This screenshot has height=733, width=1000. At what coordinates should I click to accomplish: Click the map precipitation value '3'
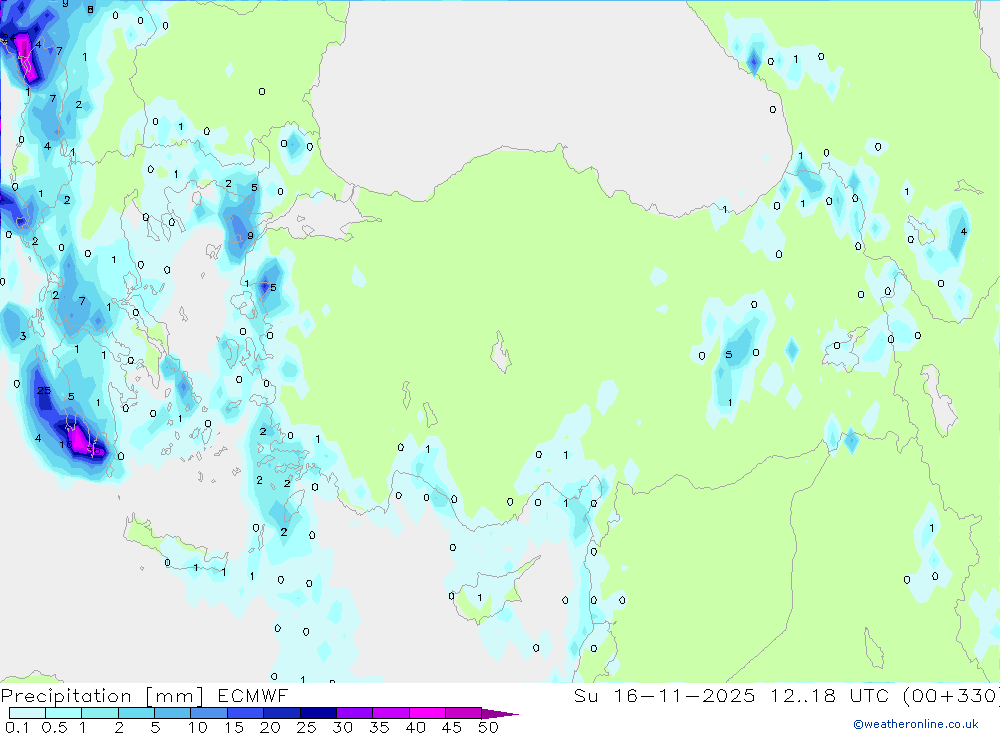pos(23,336)
